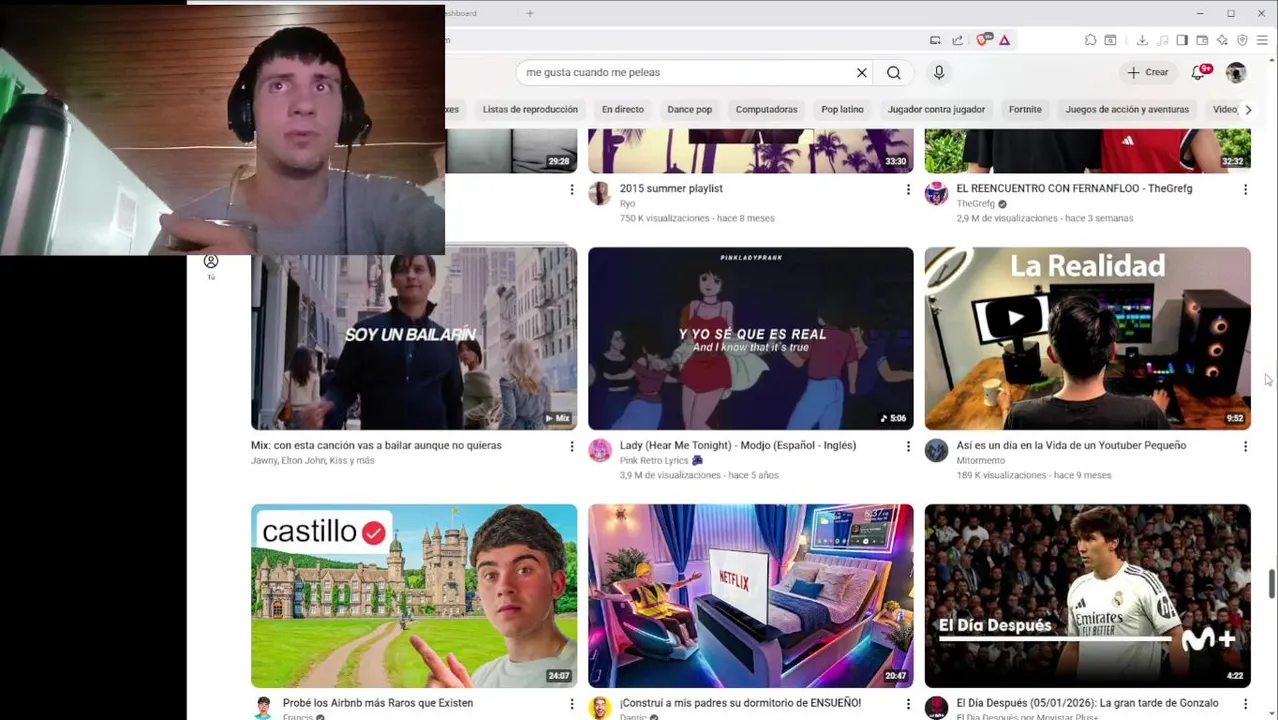Screen dimensions: 1278x720
Task: Open Brave VPN shield icon
Action: [1242, 40]
